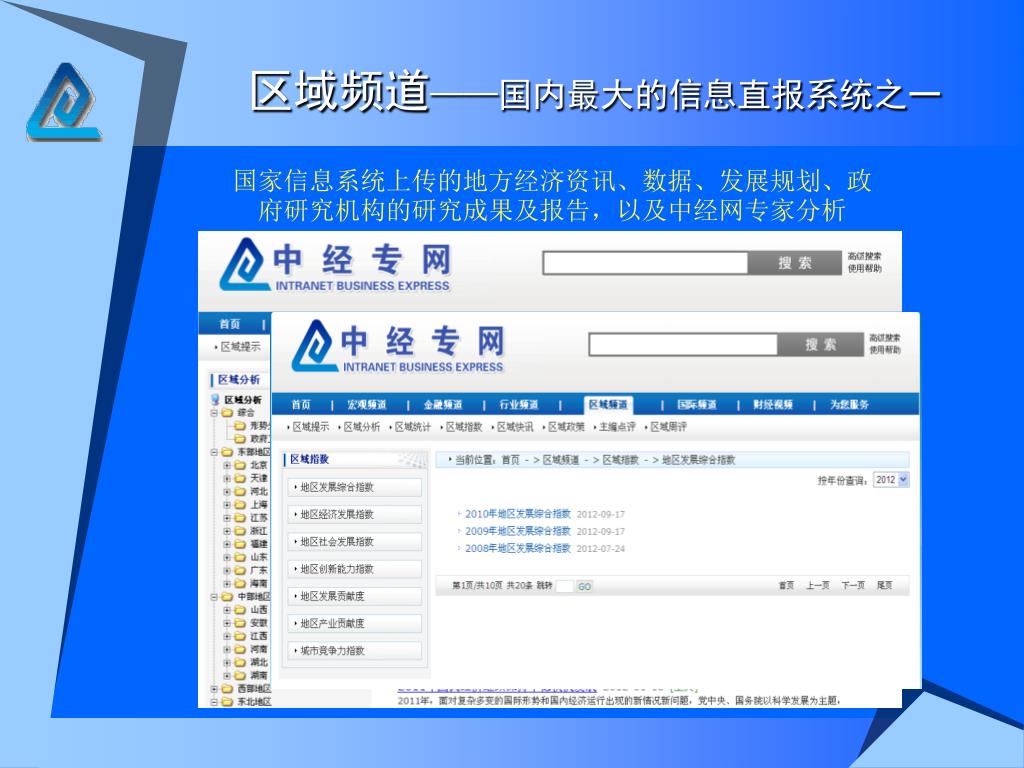Open the 财经视频 tab
Image resolution: width=1024 pixels, height=768 pixels.
click(x=773, y=405)
